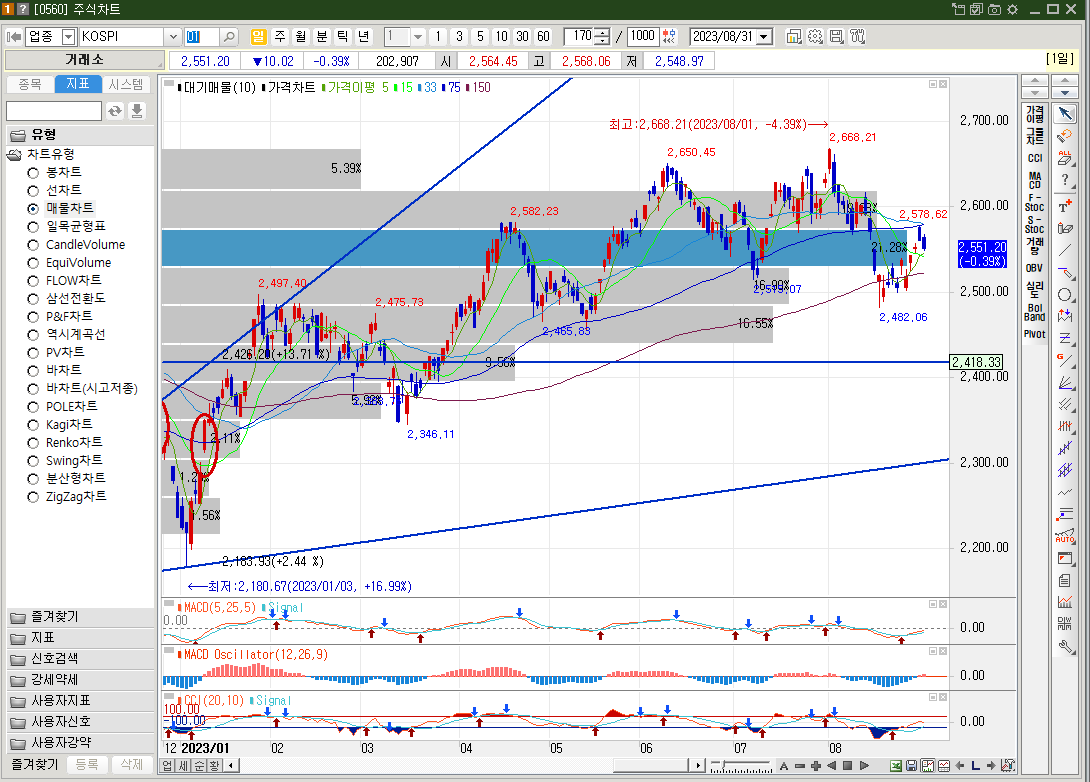Select 선차트 chart type radio
Image resolution: width=1090 pixels, height=782 pixels.
[x=33, y=190]
